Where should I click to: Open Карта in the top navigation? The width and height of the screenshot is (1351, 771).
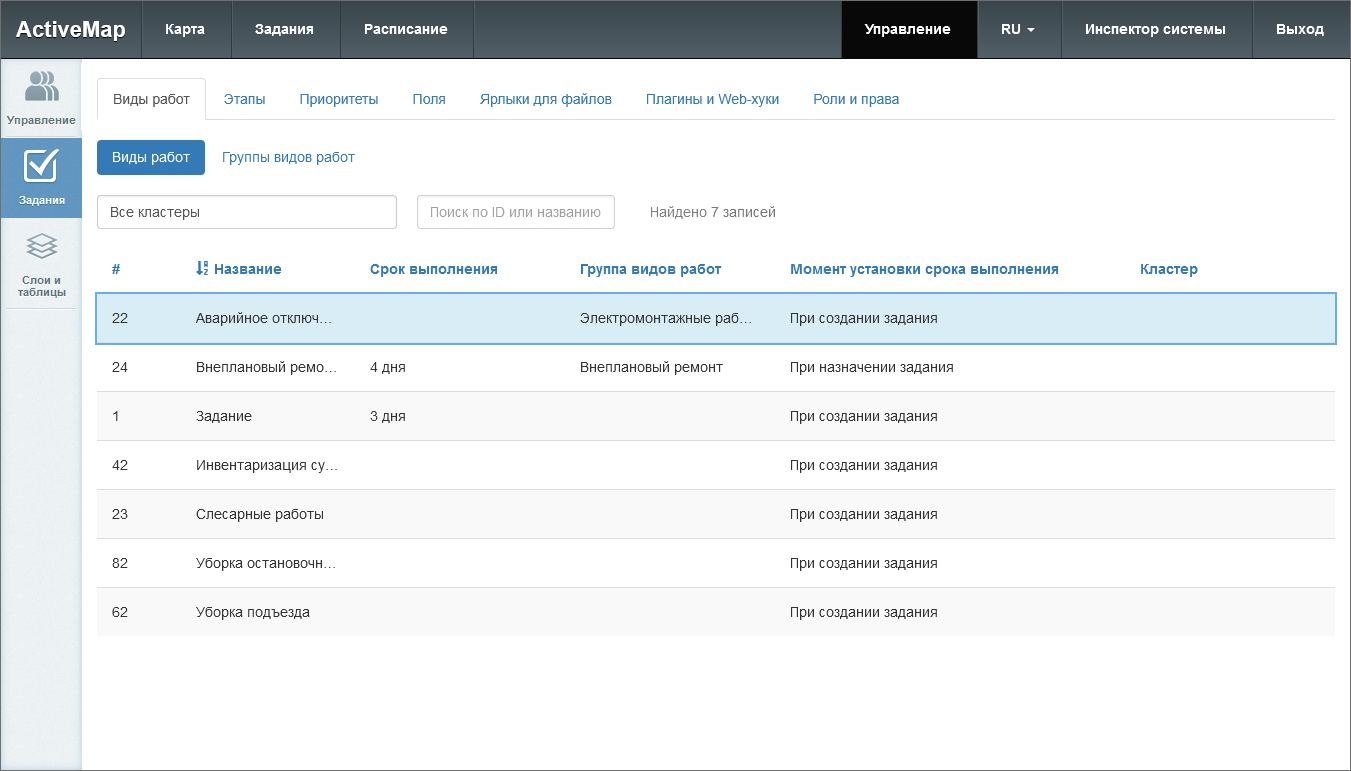pyautogui.click(x=185, y=29)
